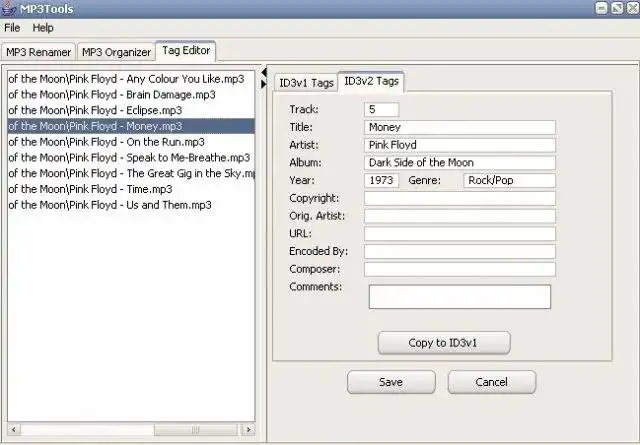Screen dimensions: 640x445
Task: Expand split pane with right arrow
Action: coord(264,84)
